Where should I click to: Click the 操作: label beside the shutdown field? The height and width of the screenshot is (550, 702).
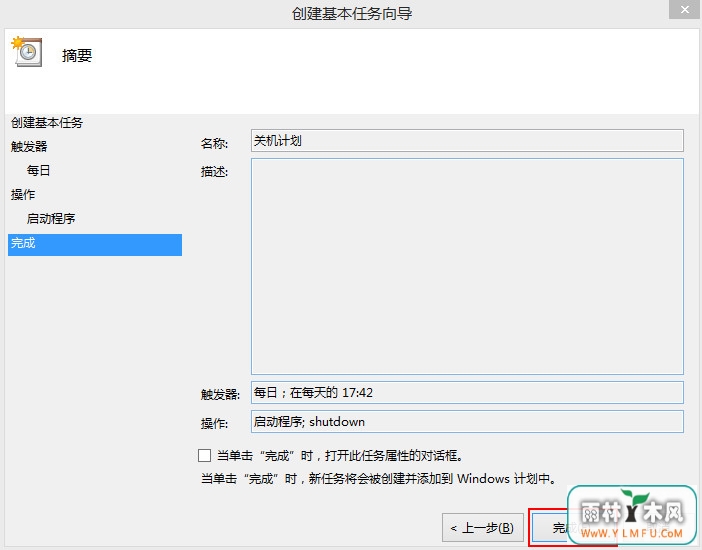coord(214,423)
